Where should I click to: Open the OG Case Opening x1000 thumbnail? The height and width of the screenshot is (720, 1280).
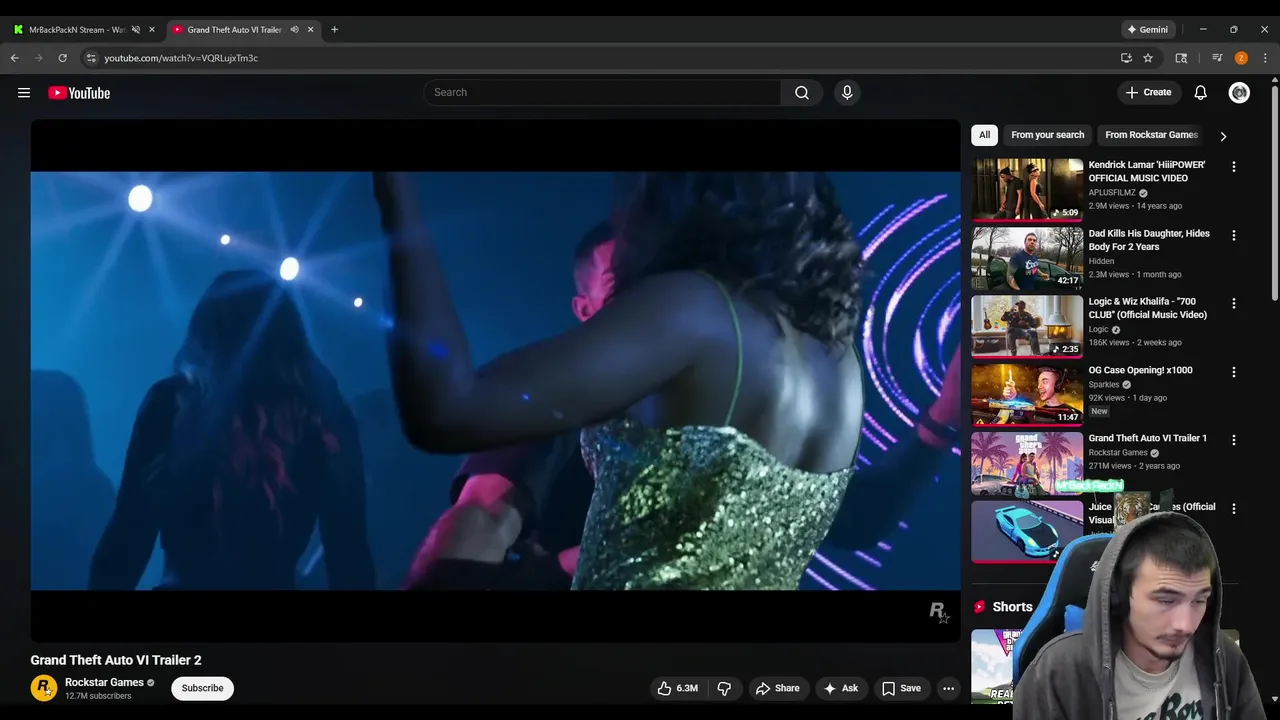(1027, 394)
